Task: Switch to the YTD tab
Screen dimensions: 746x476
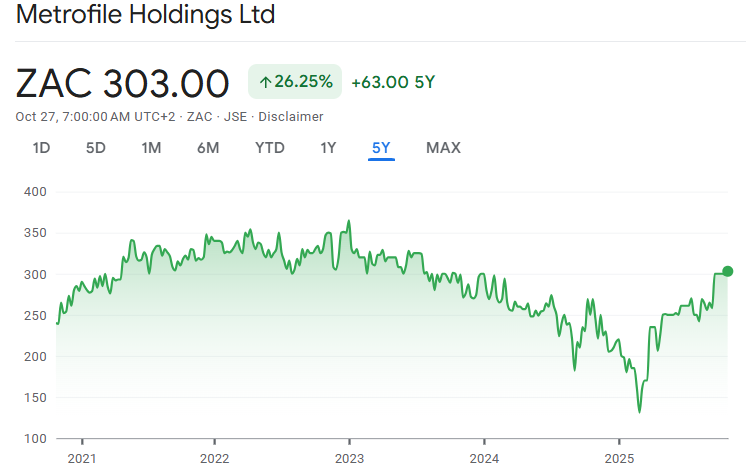Action: coord(270,148)
